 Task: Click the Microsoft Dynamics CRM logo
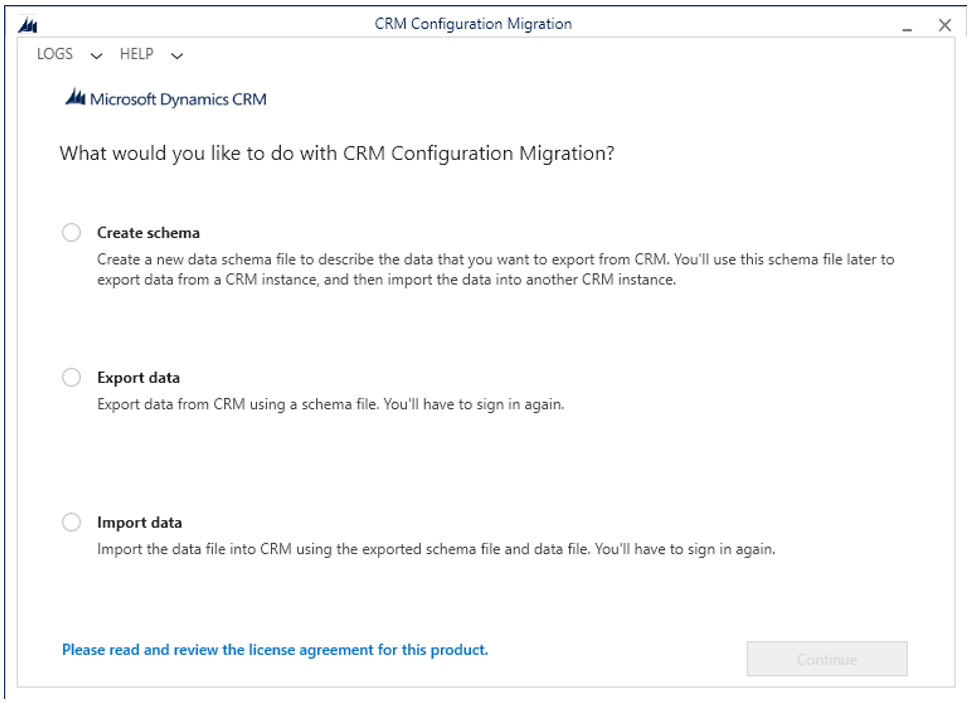click(x=166, y=99)
